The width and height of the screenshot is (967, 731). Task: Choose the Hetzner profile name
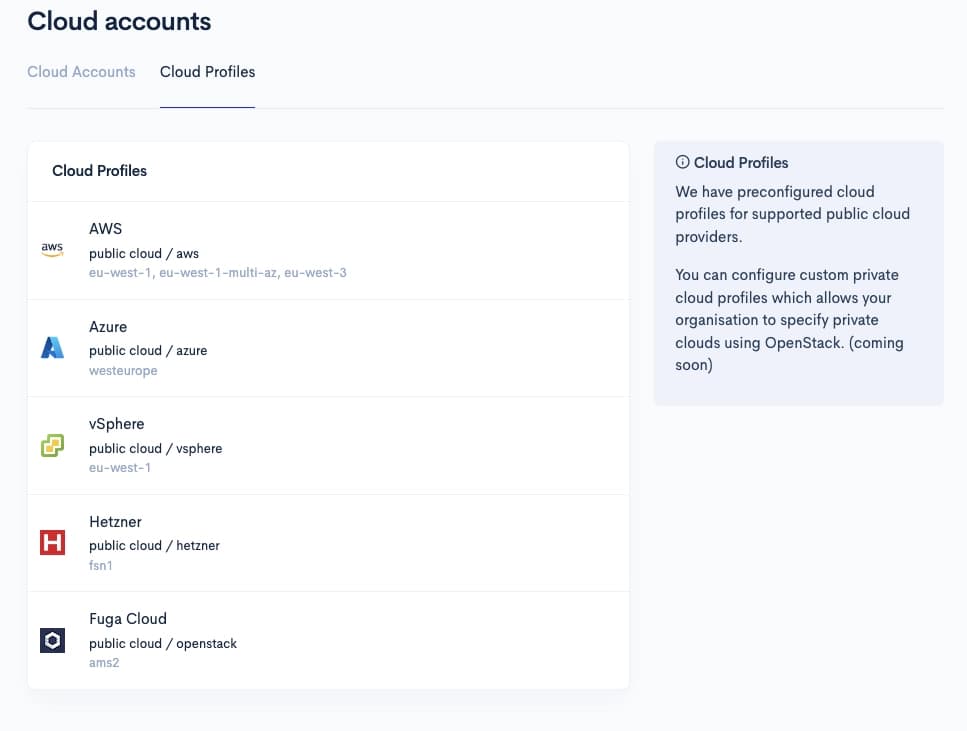point(115,522)
